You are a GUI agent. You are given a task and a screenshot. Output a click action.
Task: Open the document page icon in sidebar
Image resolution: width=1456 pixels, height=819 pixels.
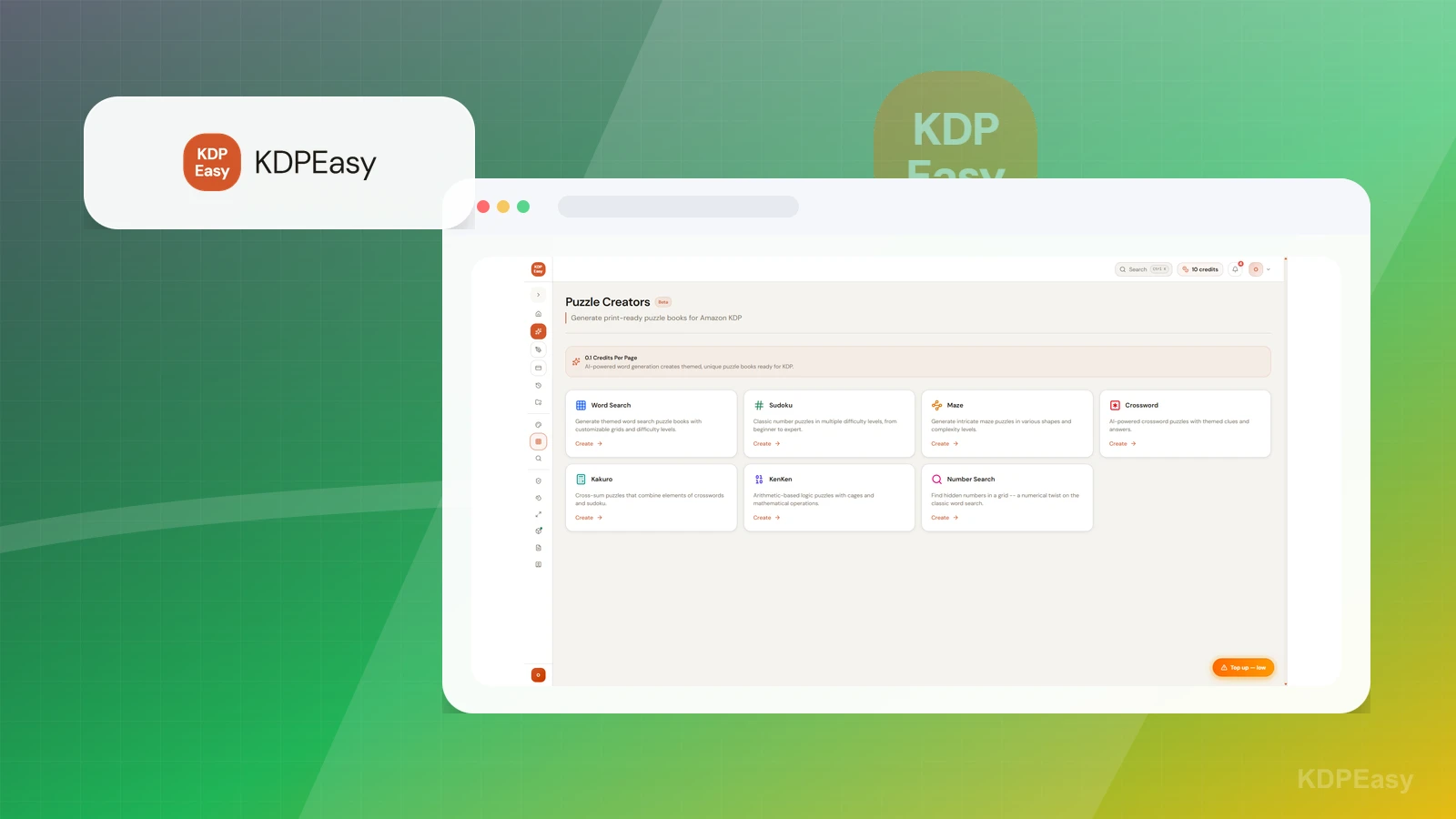tap(538, 548)
